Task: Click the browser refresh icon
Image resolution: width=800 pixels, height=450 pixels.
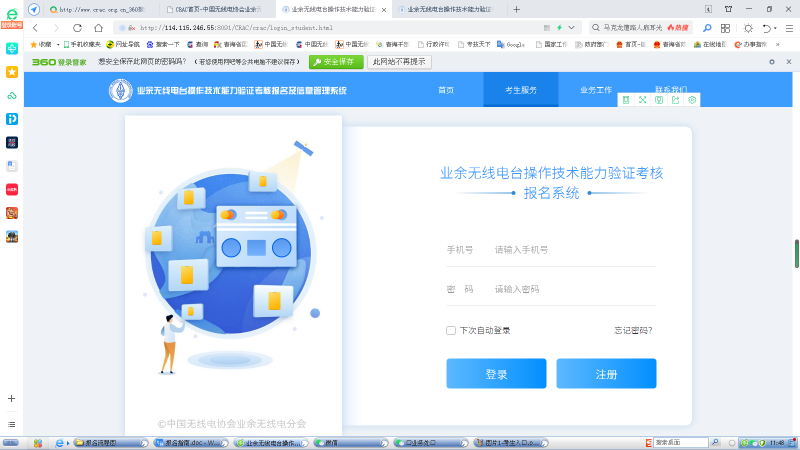Action: [78, 28]
